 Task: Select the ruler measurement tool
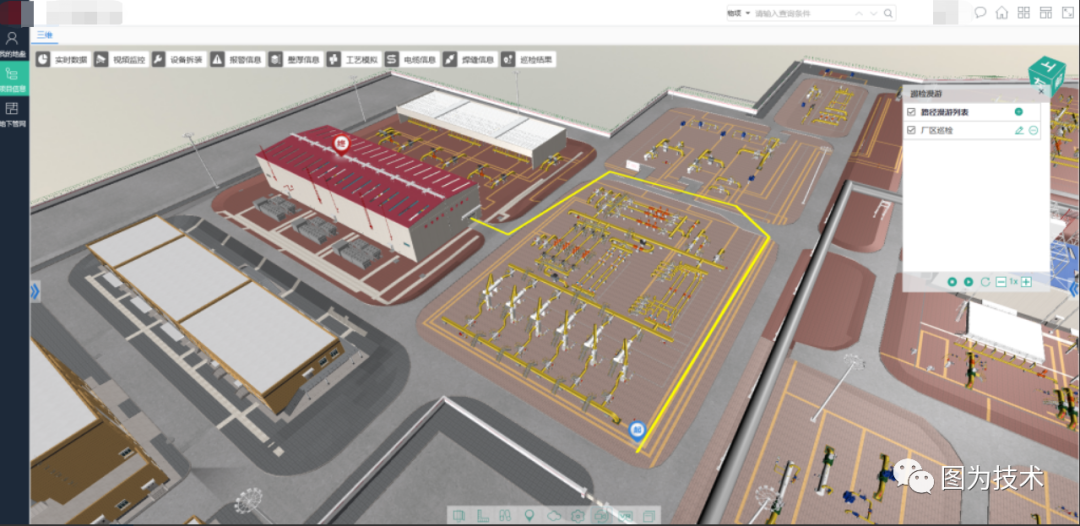tap(484, 516)
